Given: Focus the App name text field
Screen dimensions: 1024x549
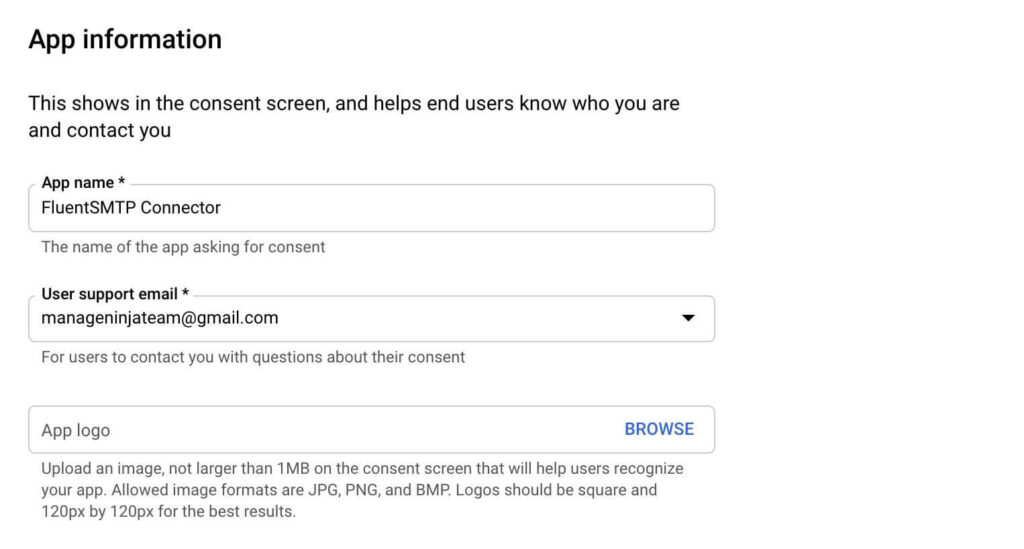Looking at the screenshot, I should point(371,208).
